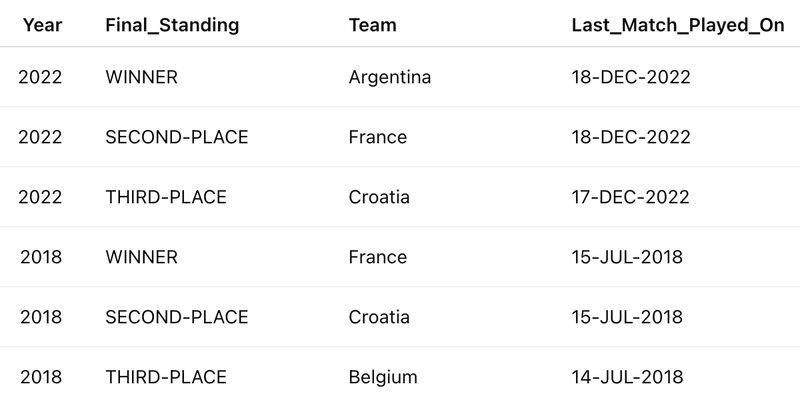Click the Croatia cell in 2022 THIRD-PLACE row

click(379, 197)
